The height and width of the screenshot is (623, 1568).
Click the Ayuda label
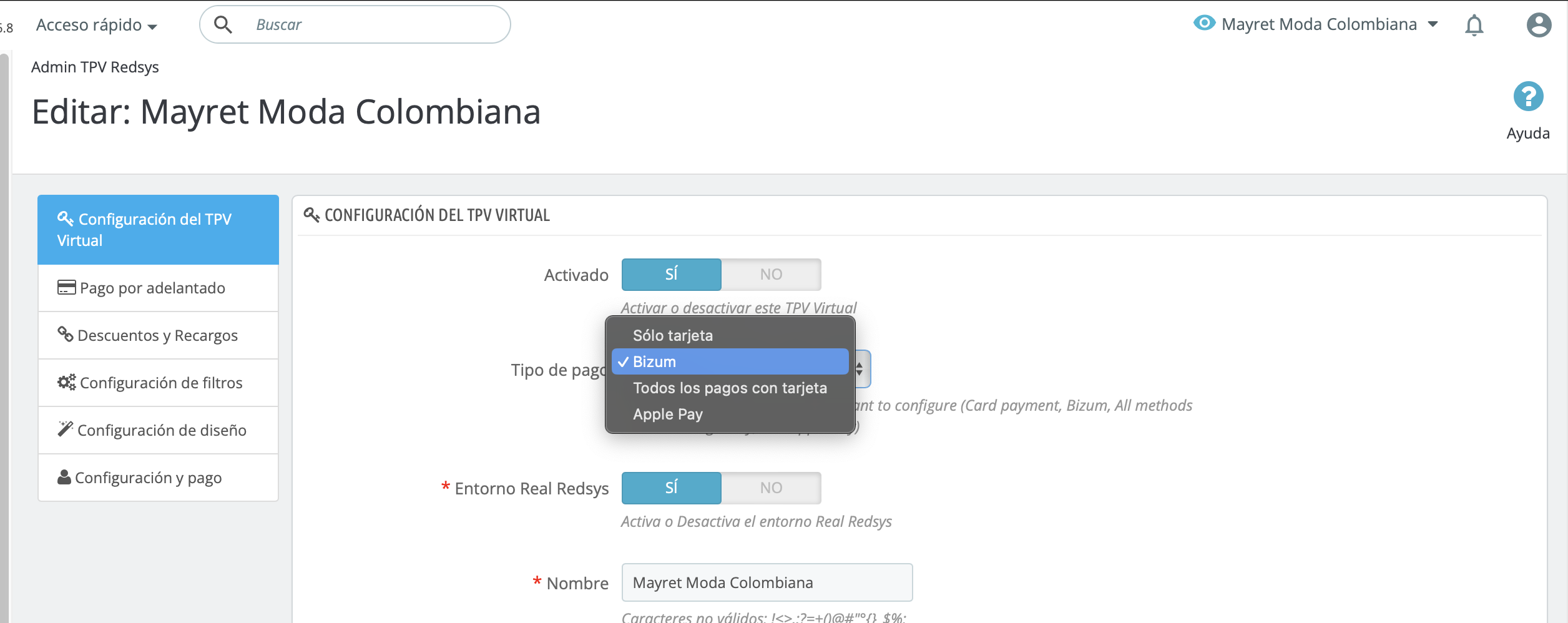[x=1528, y=133]
